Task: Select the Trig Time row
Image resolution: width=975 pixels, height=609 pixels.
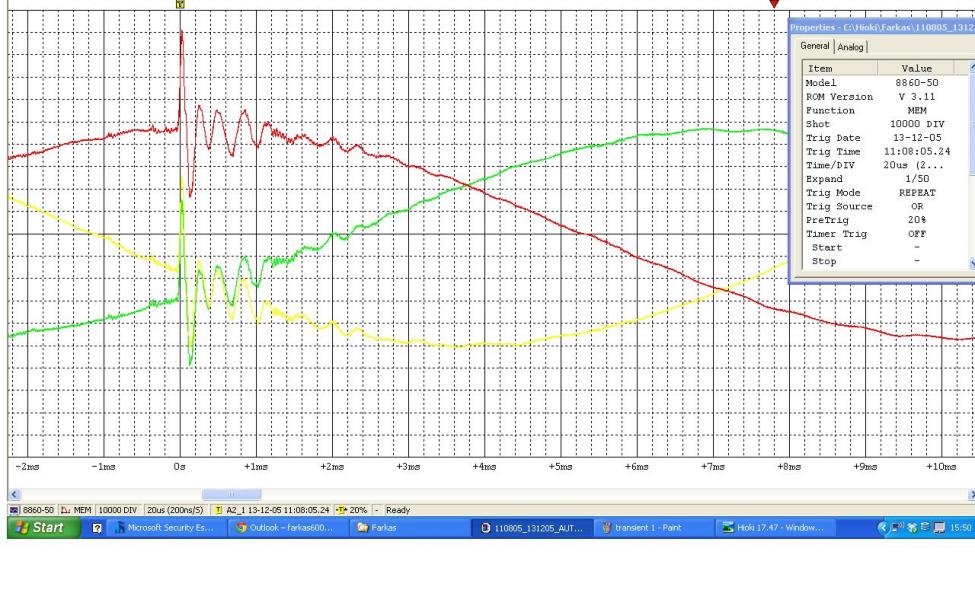Action: 885,151
